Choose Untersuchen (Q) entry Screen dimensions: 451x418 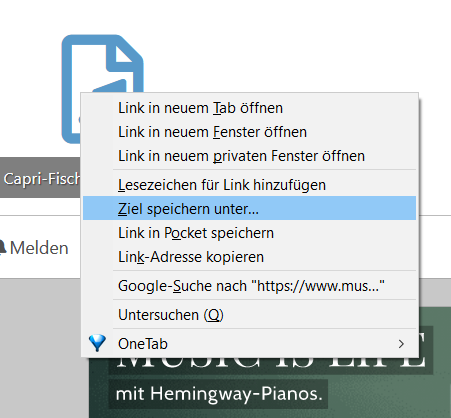point(250,315)
